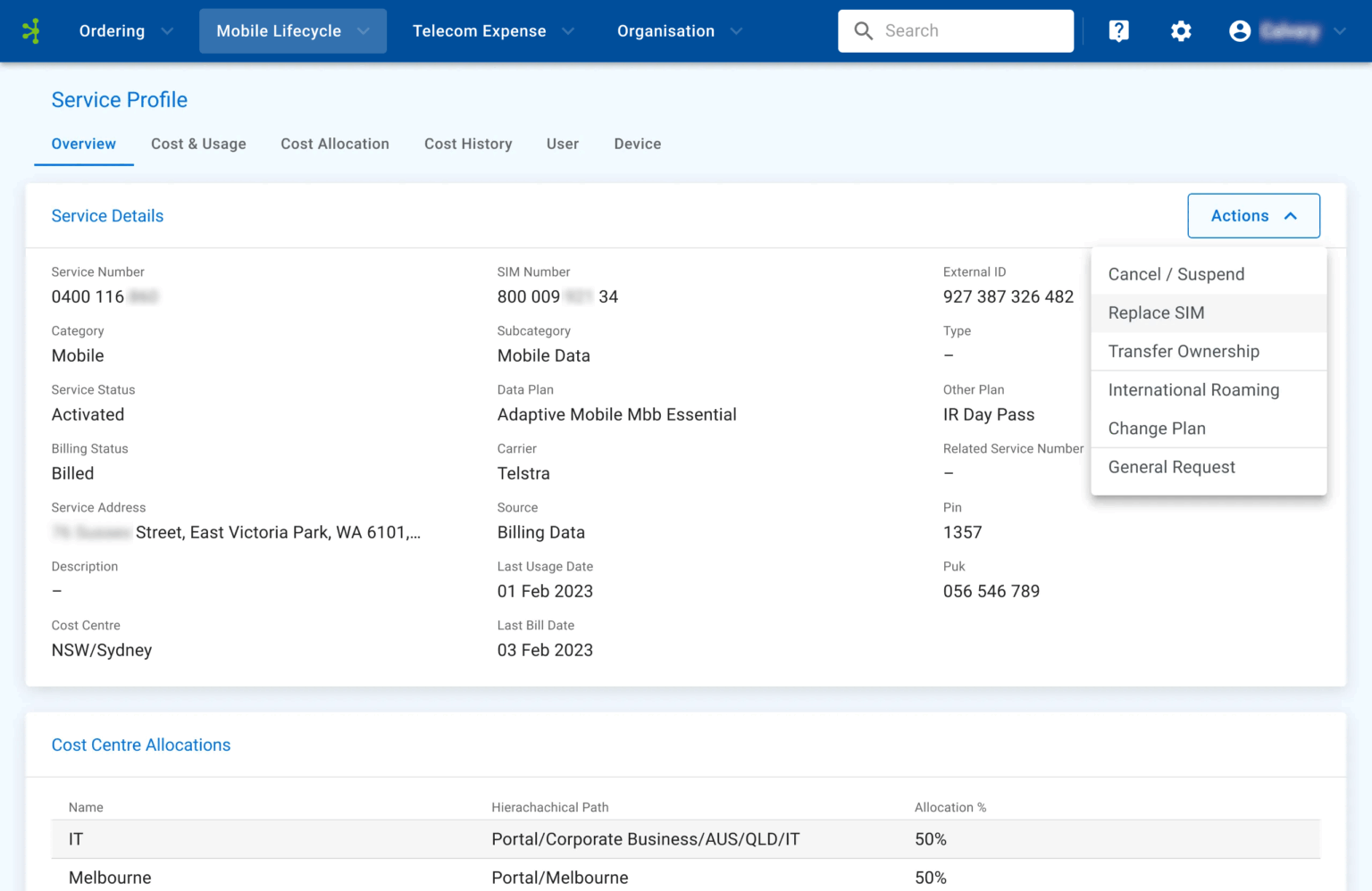The image size is (1372, 891).
Task: Open the Cost History tab
Action: coord(468,144)
